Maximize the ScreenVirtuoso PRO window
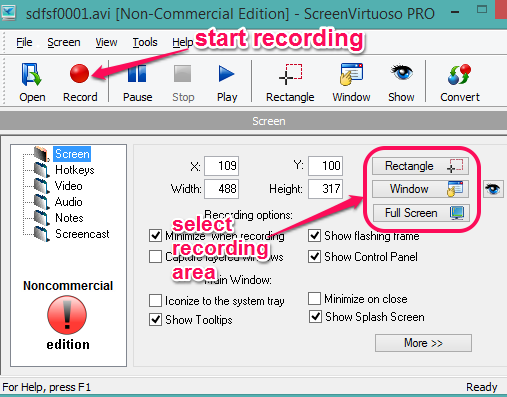Viewport: 507px width, 397px height. [482, 10]
